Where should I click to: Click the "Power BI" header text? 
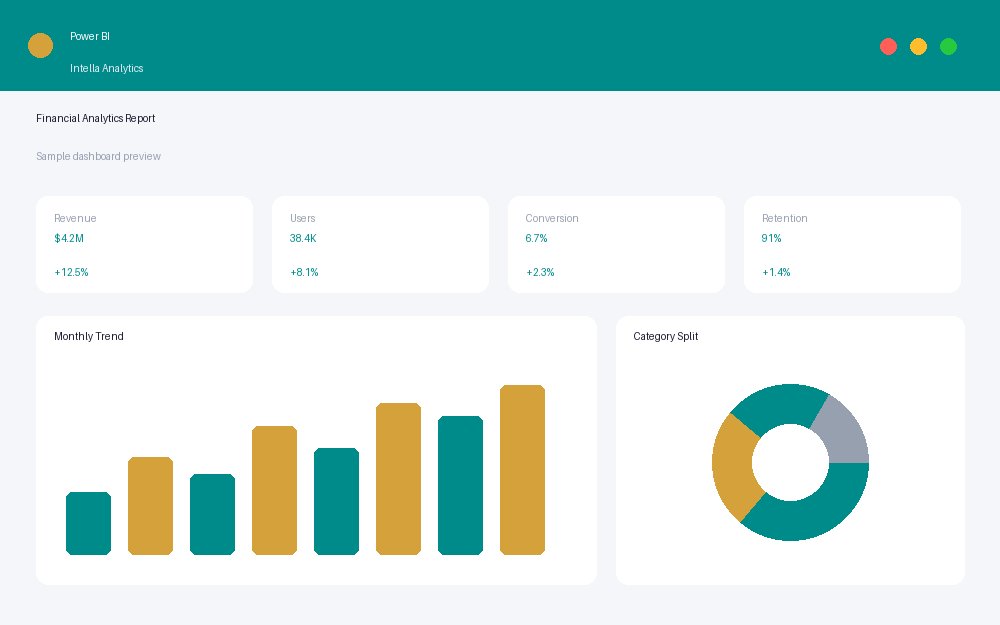click(x=90, y=36)
